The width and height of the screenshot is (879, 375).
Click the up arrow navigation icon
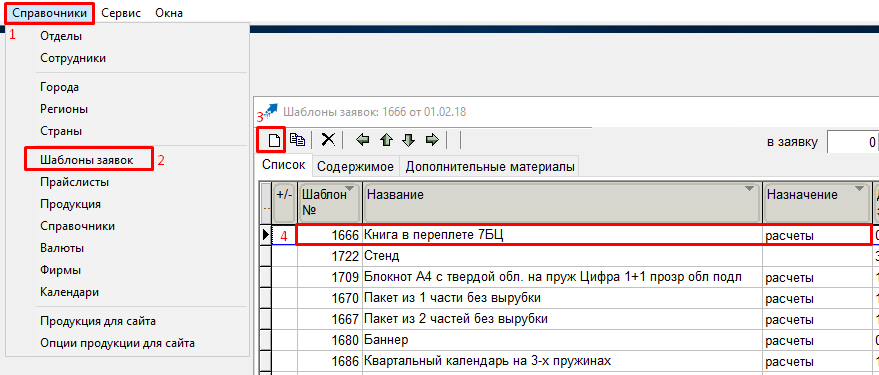click(386, 140)
